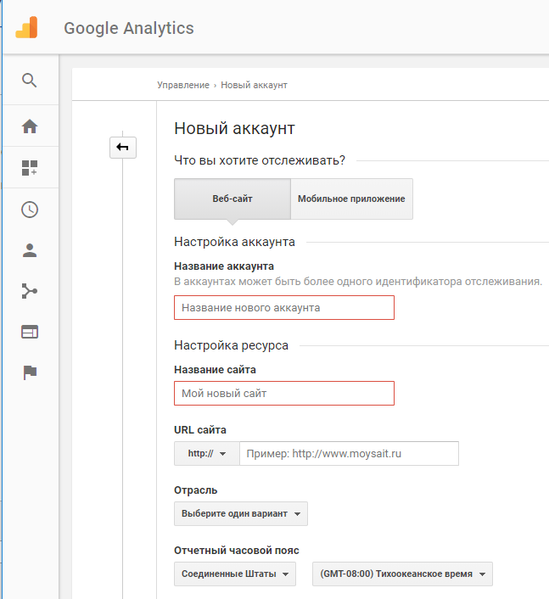Focus the Мой новый сайт input field
This screenshot has width=549, height=599.
[284, 393]
